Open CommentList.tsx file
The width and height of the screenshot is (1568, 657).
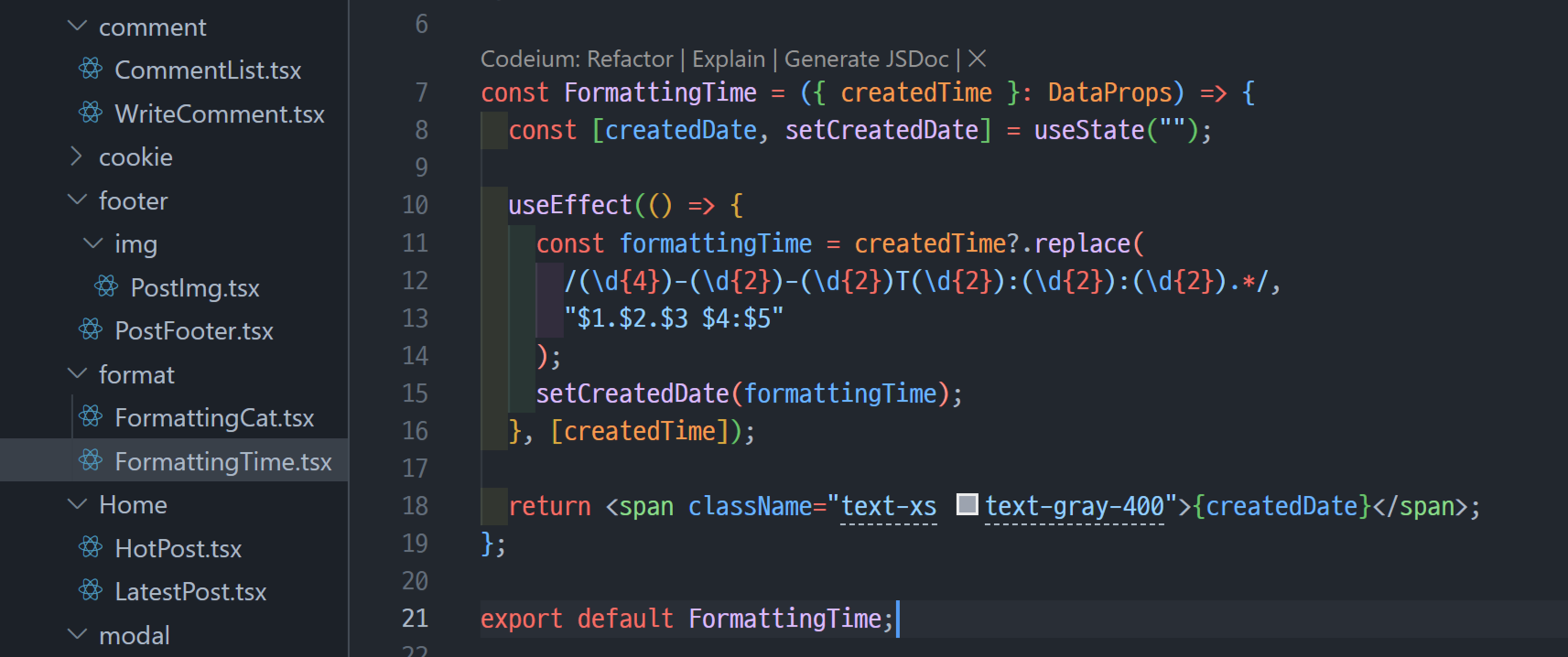click(208, 70)
